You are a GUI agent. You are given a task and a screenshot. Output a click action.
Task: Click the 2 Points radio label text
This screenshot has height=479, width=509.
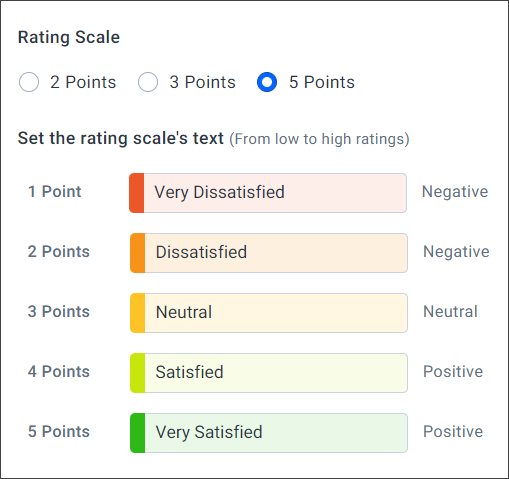(x=83, y=82)
